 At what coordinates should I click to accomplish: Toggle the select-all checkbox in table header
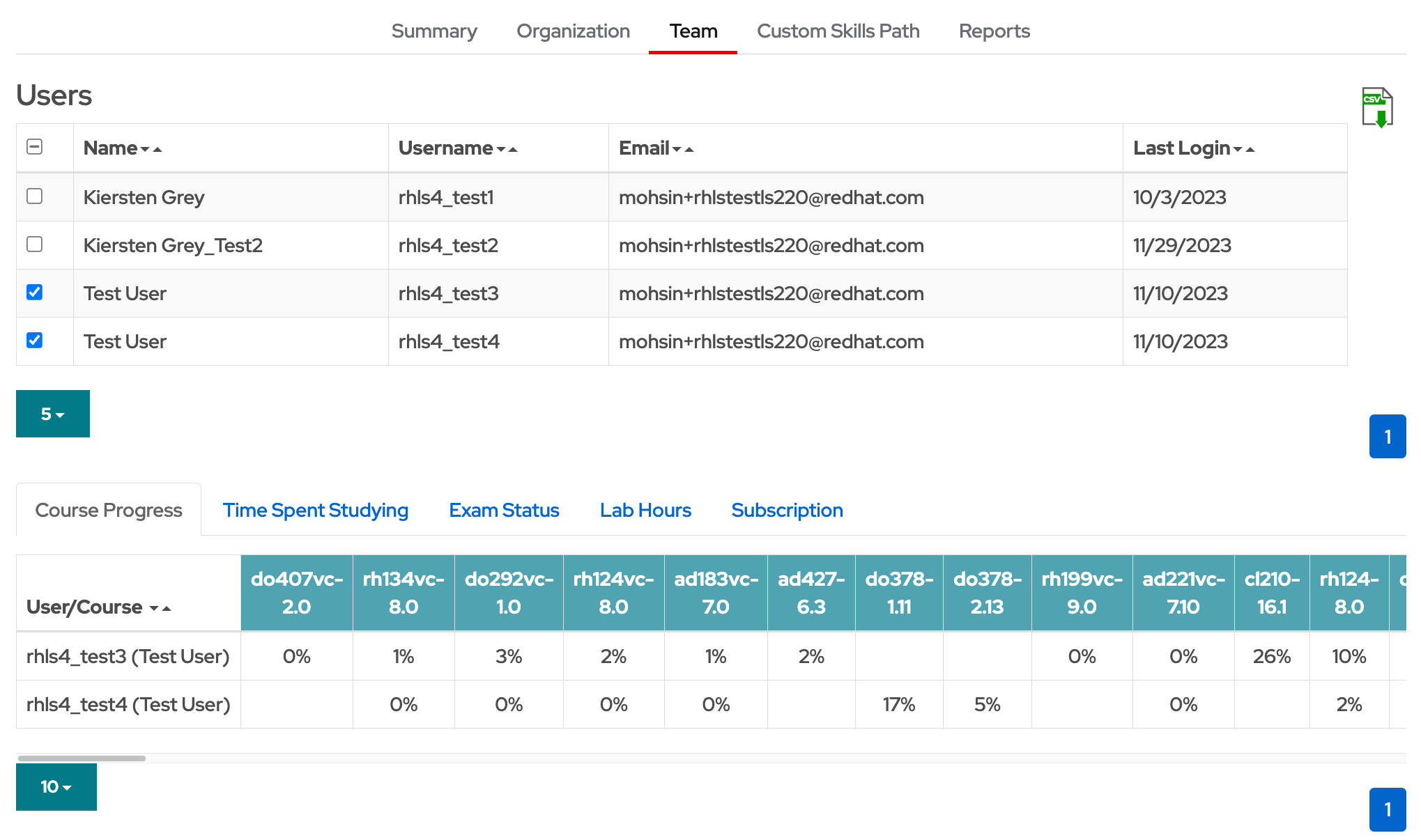point(34,147)
